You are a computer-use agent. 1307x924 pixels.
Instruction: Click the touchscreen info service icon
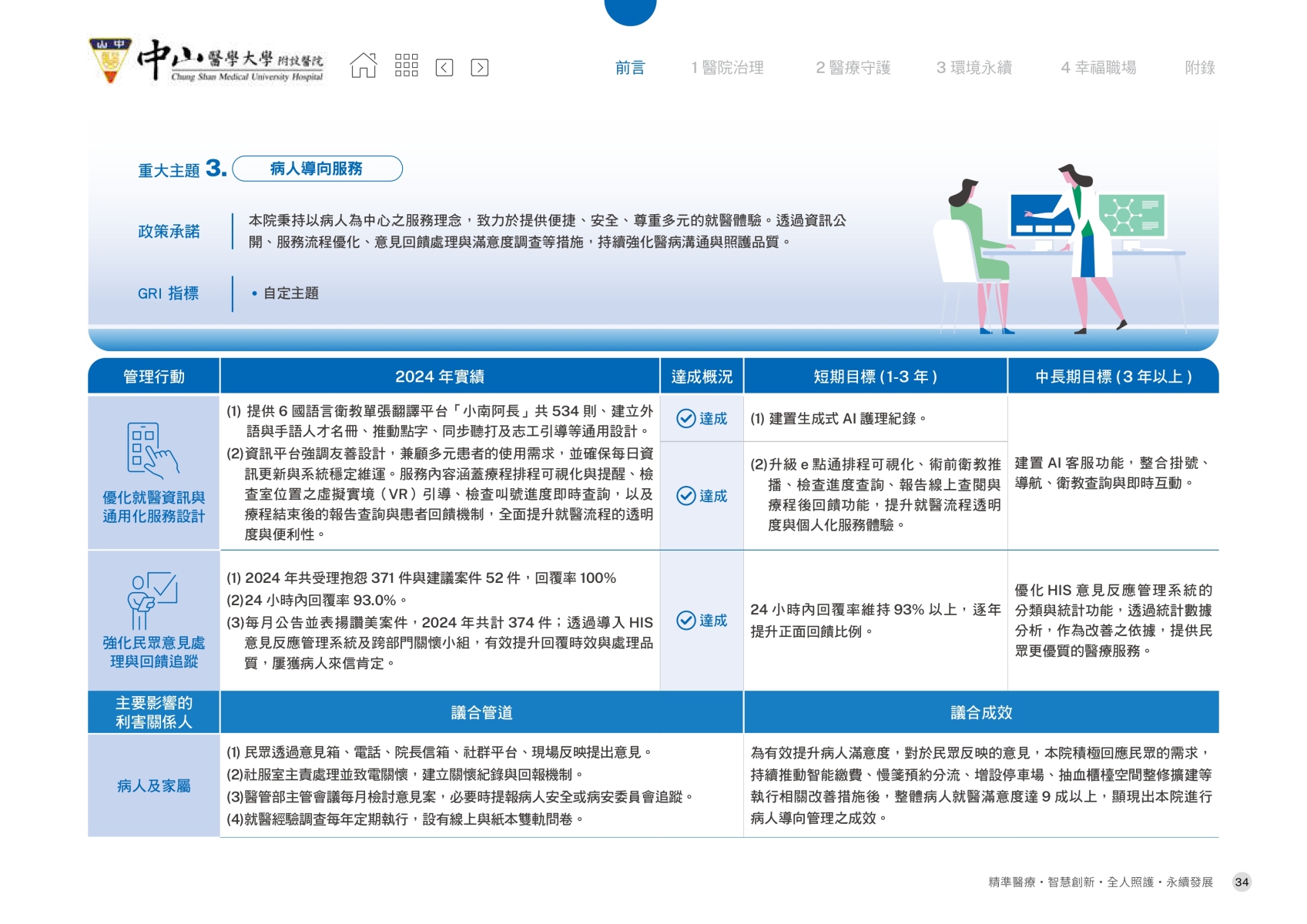(x=152, y=449)
